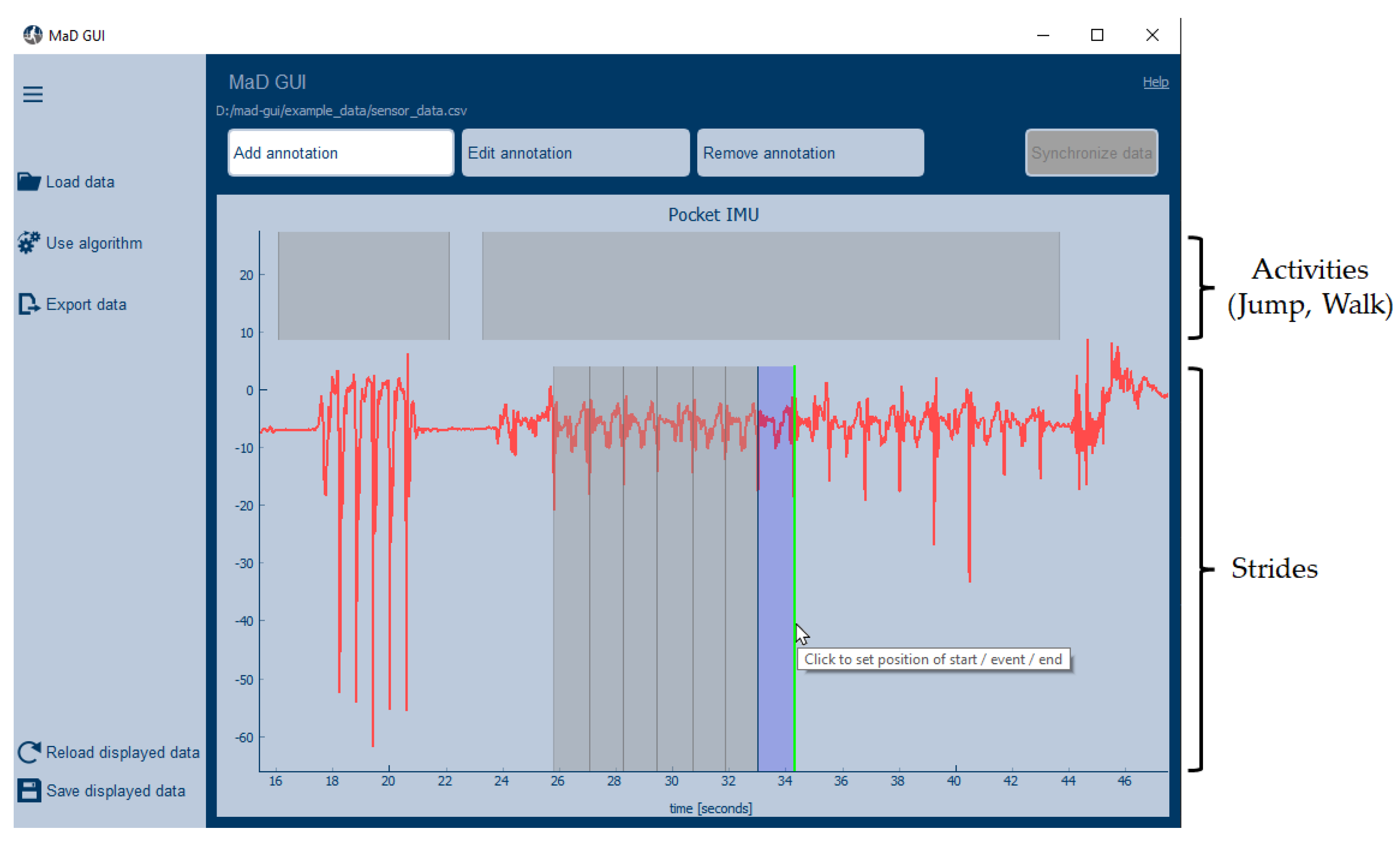
Task: Click the Load data icon
Action: click(x=30, y=181)
